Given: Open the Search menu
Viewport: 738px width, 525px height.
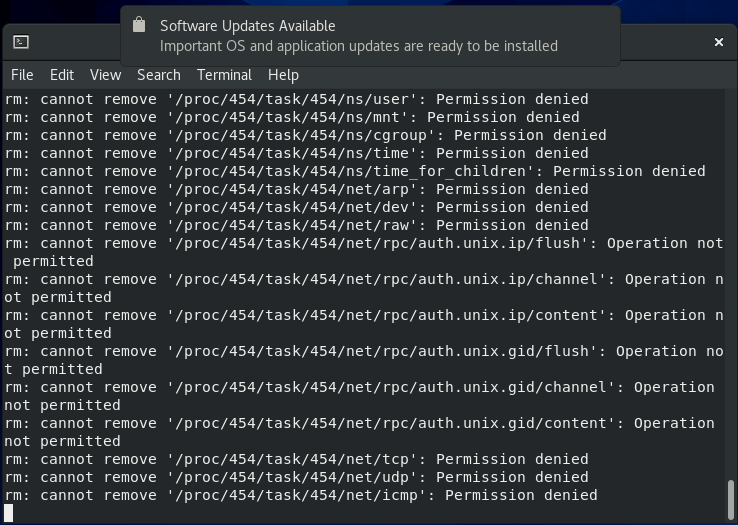Looking at the screenshot, I should [159, 75].
